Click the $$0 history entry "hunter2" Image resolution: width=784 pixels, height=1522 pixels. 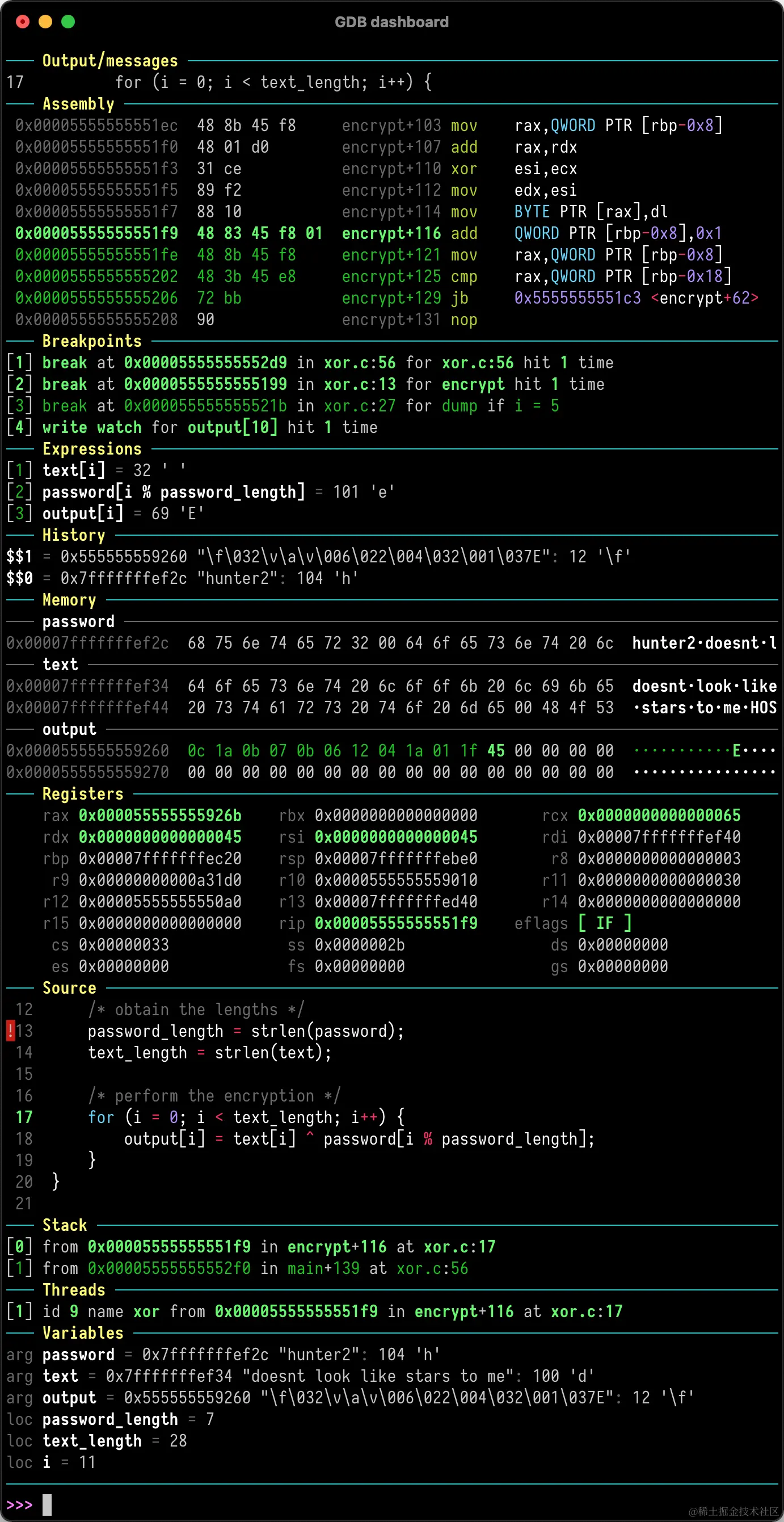point(183,578)
